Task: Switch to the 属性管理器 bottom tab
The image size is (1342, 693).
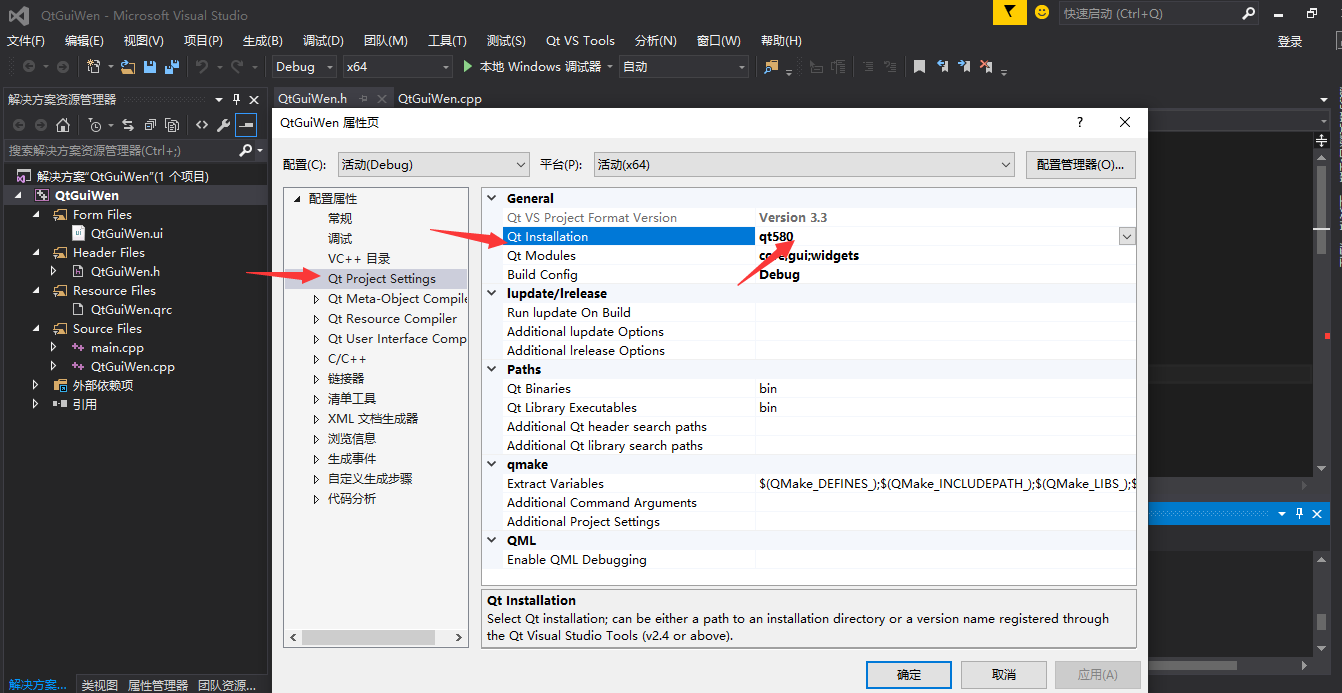Action: click(x=158, y=685)
